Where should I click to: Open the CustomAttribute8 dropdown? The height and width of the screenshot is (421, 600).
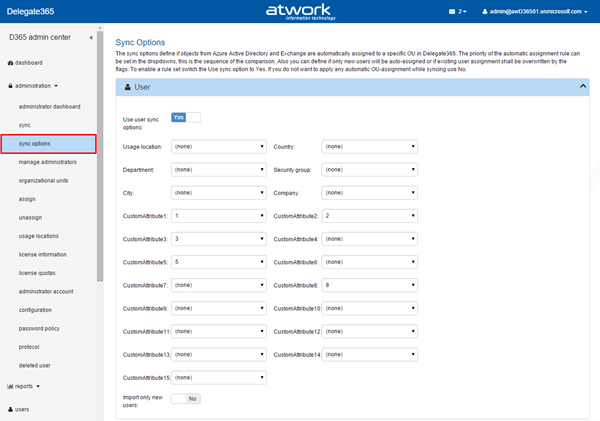tap(369, 285)
